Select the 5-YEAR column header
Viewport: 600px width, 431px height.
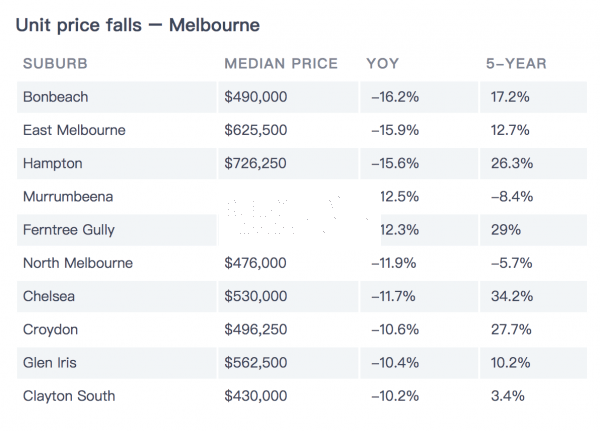pyautogui.click(x=516, y=64)
